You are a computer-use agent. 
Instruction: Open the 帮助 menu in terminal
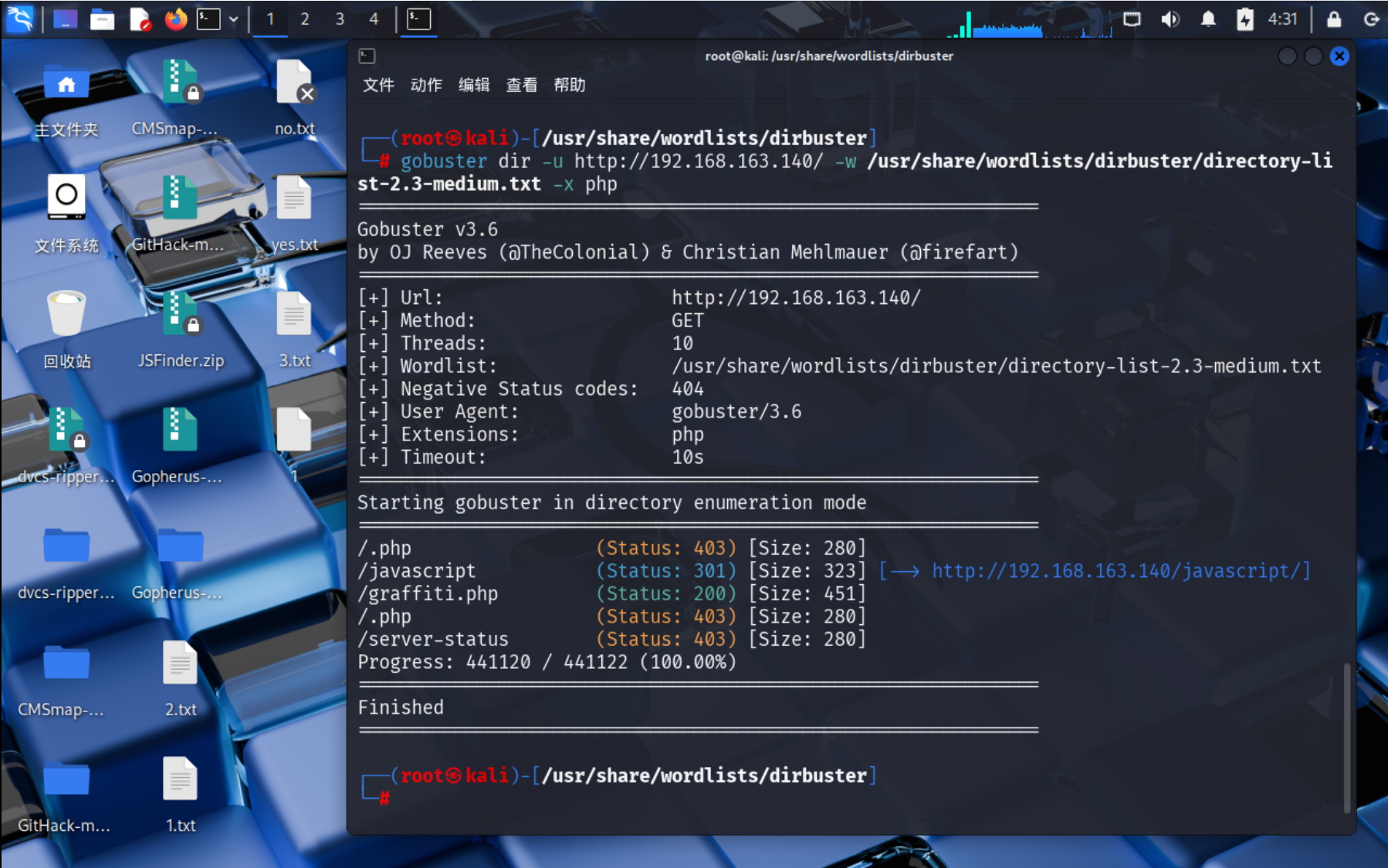coord(570,85)
